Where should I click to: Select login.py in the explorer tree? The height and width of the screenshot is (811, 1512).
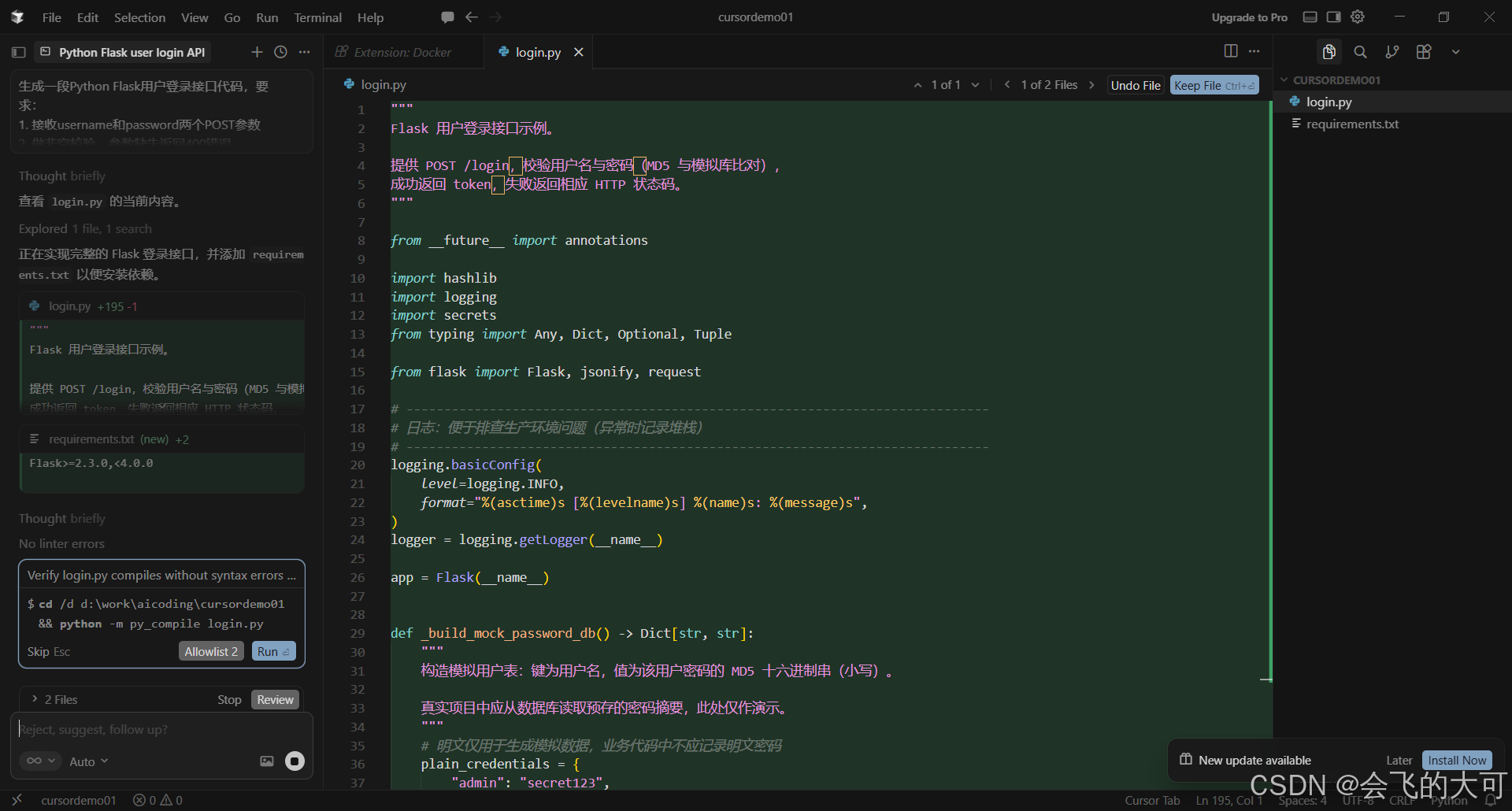tap(1392, 102)
